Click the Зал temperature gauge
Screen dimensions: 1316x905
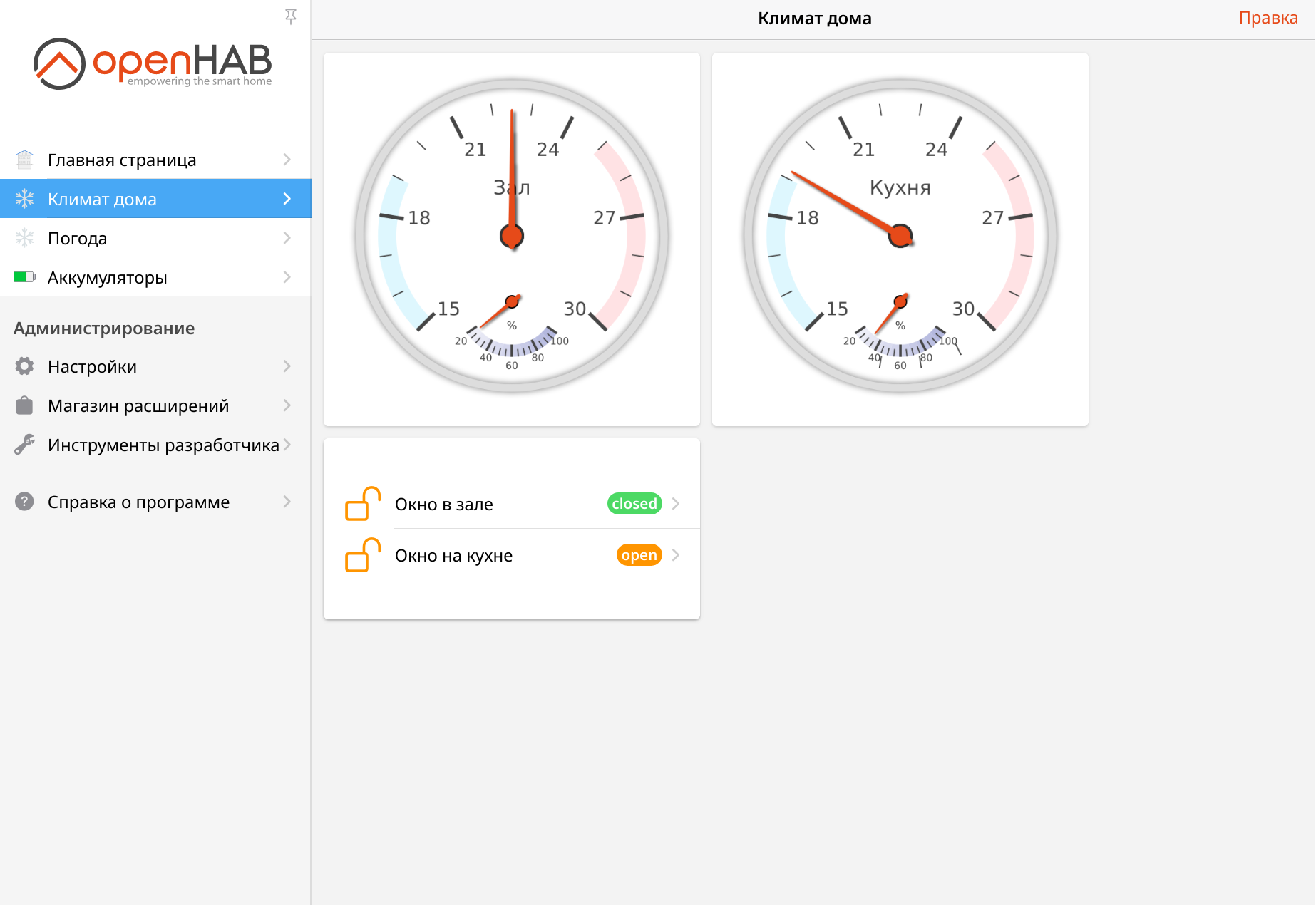(x=512, y=236)
